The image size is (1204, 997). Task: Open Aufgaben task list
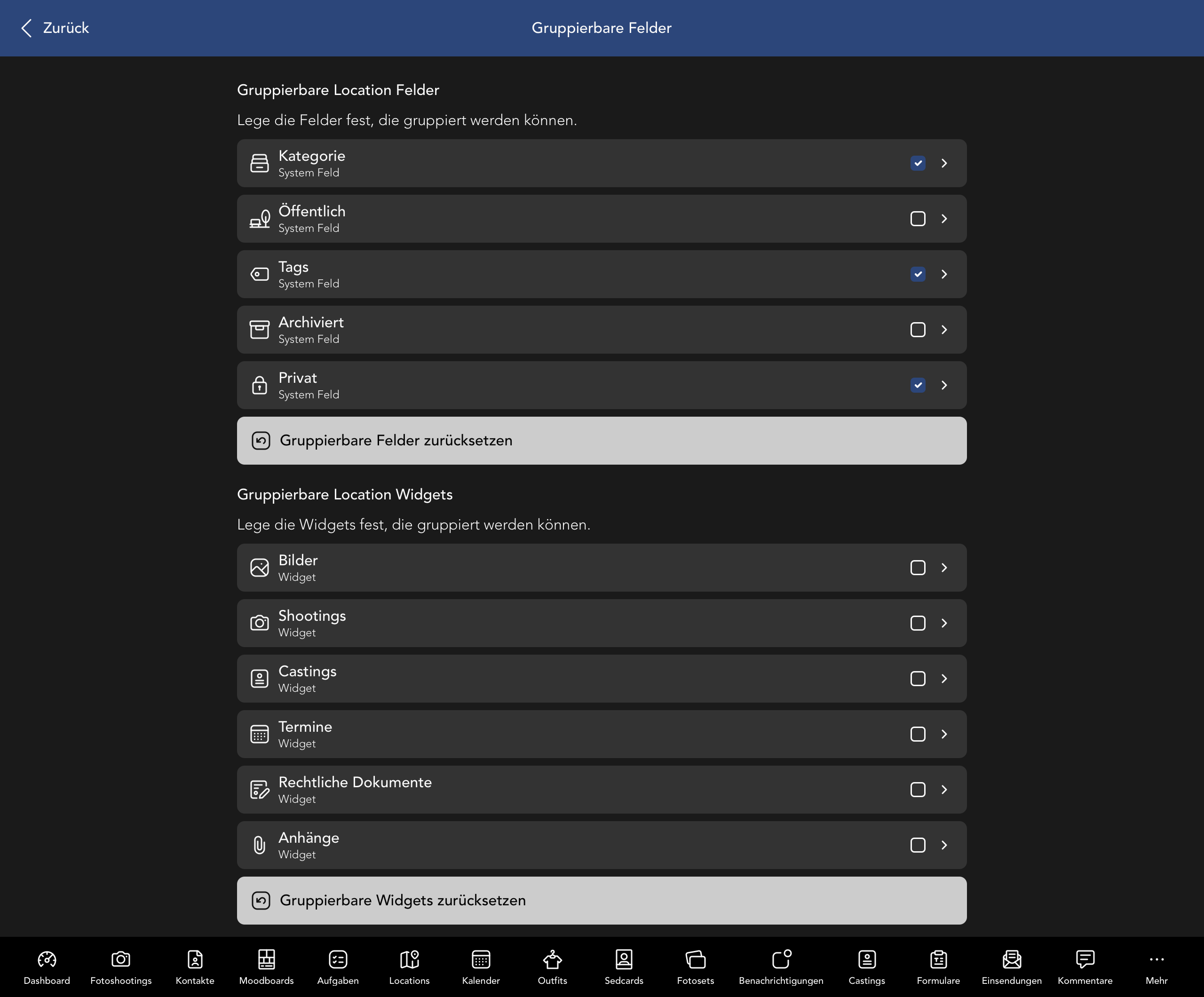338,966
